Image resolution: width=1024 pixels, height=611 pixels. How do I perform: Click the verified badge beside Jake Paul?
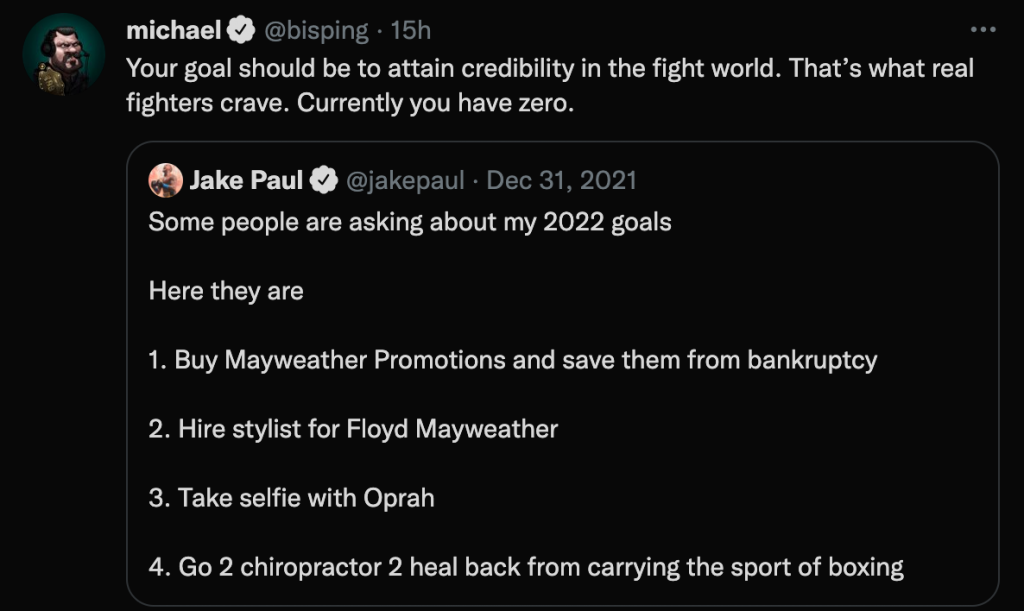click(x=324, y=181)
